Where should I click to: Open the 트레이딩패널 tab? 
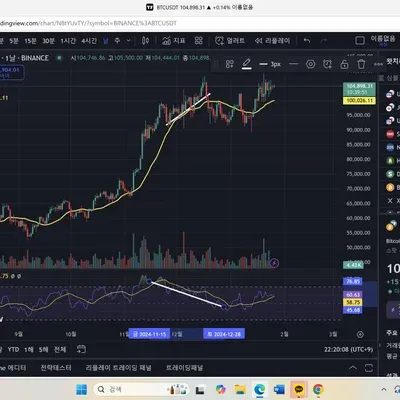pyautogui.click(x=184, y=368)
